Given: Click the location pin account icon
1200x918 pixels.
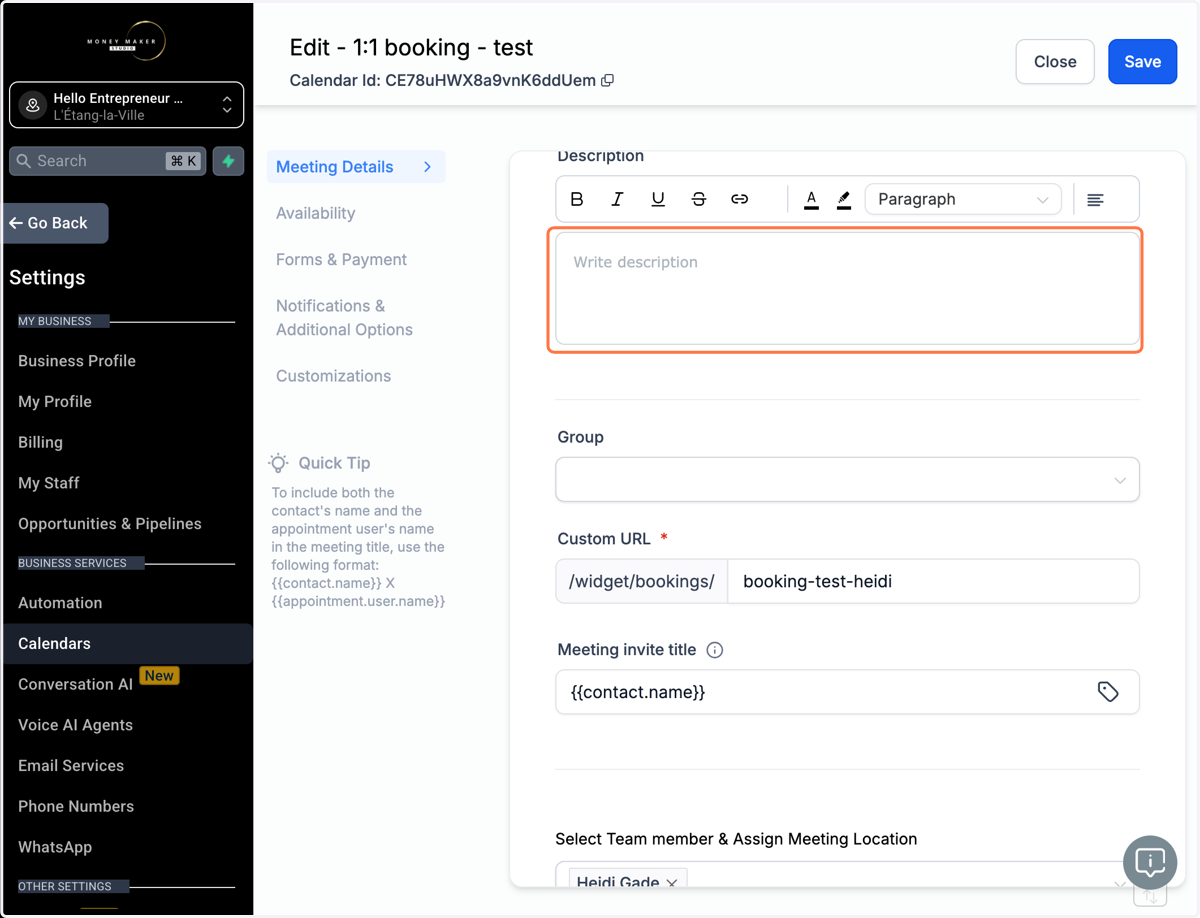Looking at the screenshot, I should pos(33,105).
